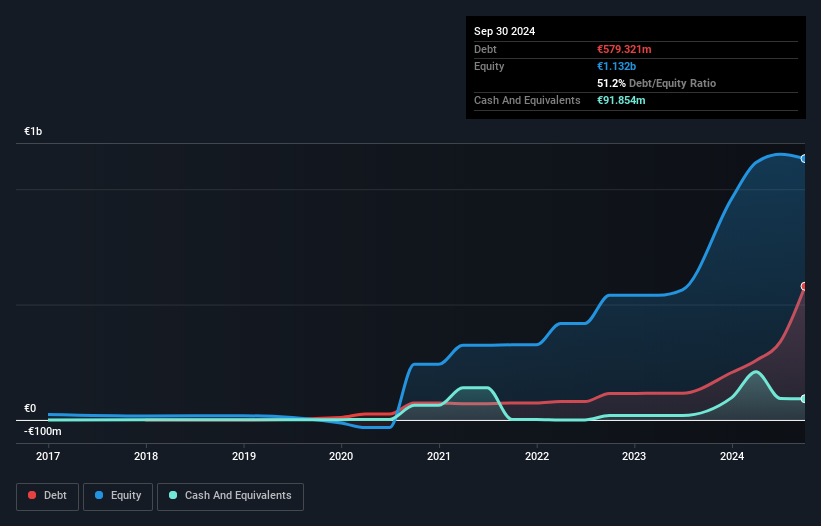Toggle the Equity legend button
Screen dimensions: 821x526
pos(118,496)
